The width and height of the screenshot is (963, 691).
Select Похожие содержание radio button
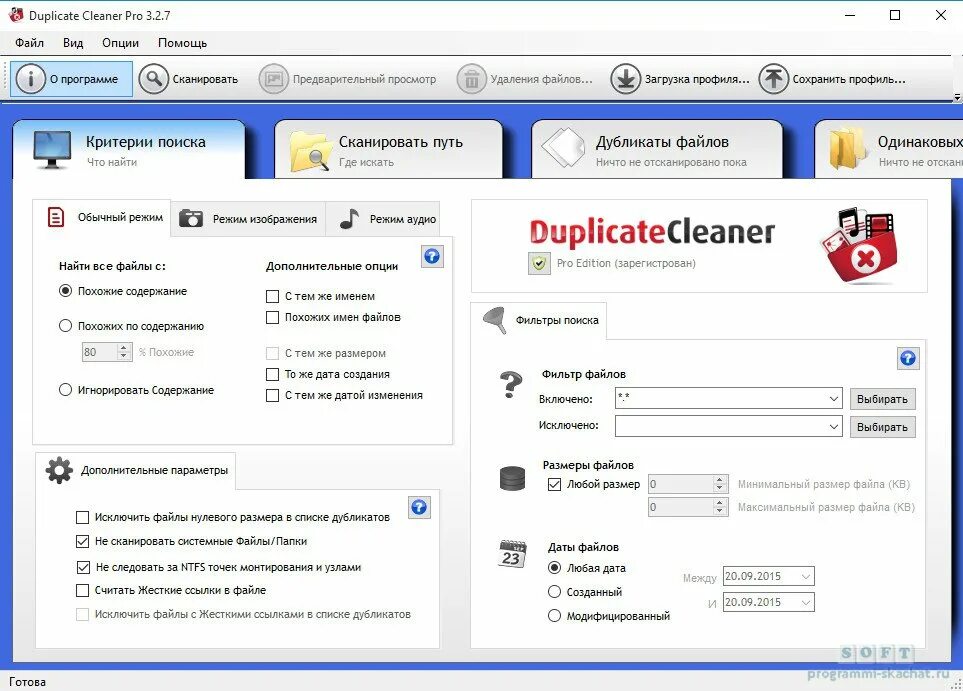(x=65, y=291)
